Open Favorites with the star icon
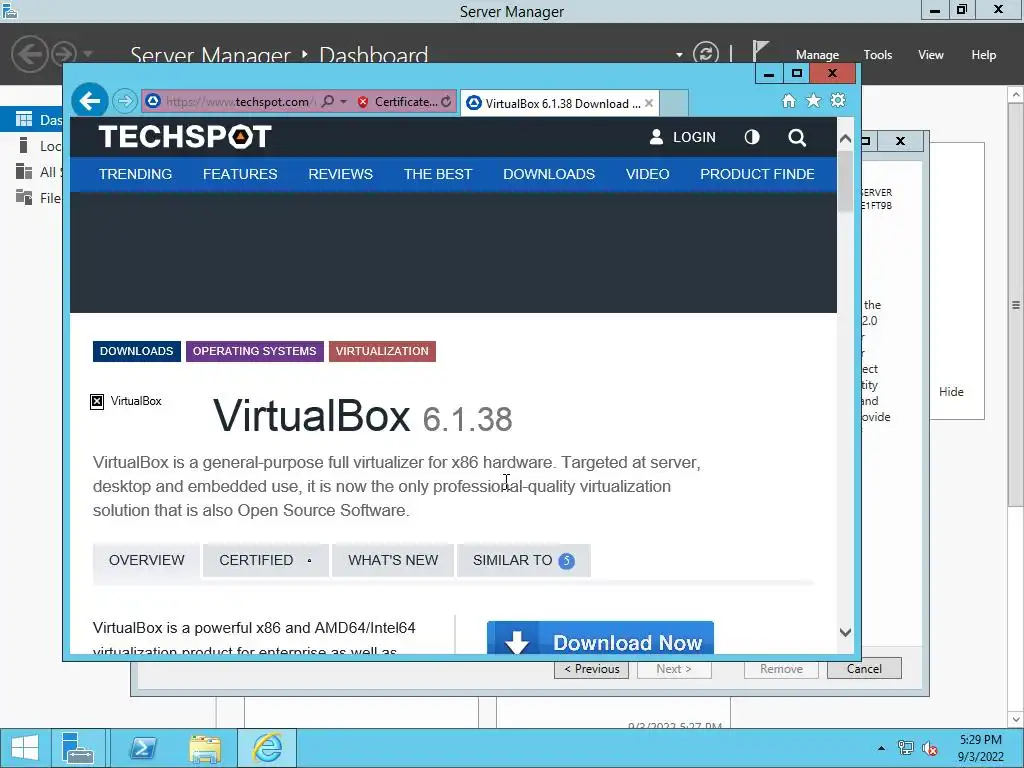 tap(813, 101)
